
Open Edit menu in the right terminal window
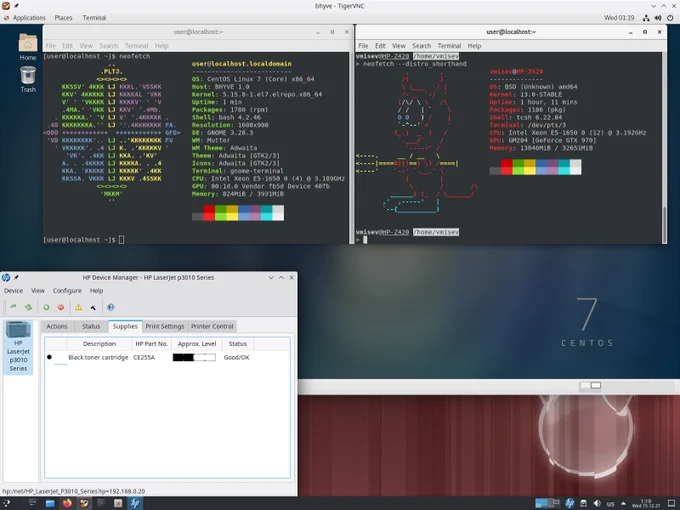point(380,46)
